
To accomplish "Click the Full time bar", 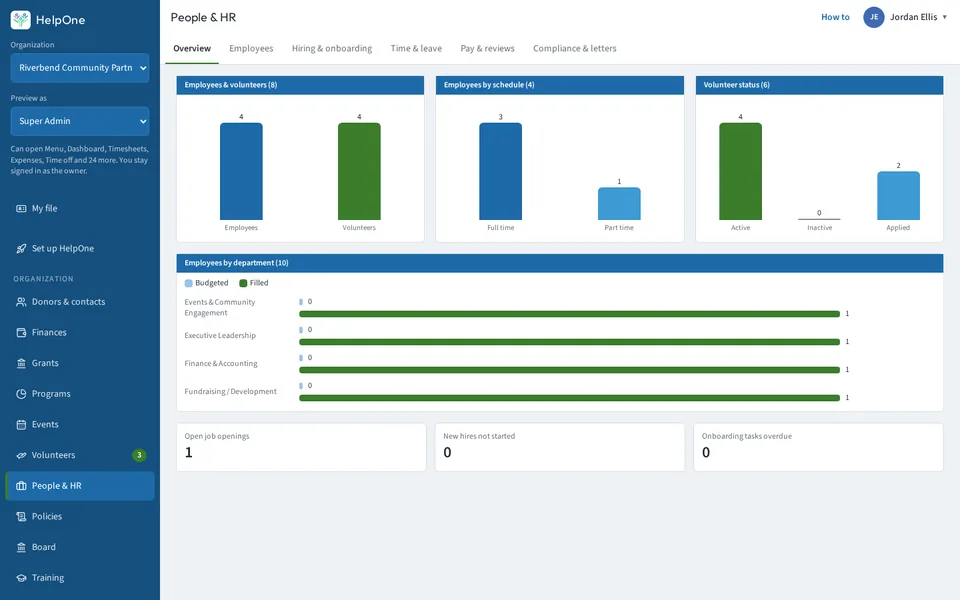I will (x=501, y=171).
